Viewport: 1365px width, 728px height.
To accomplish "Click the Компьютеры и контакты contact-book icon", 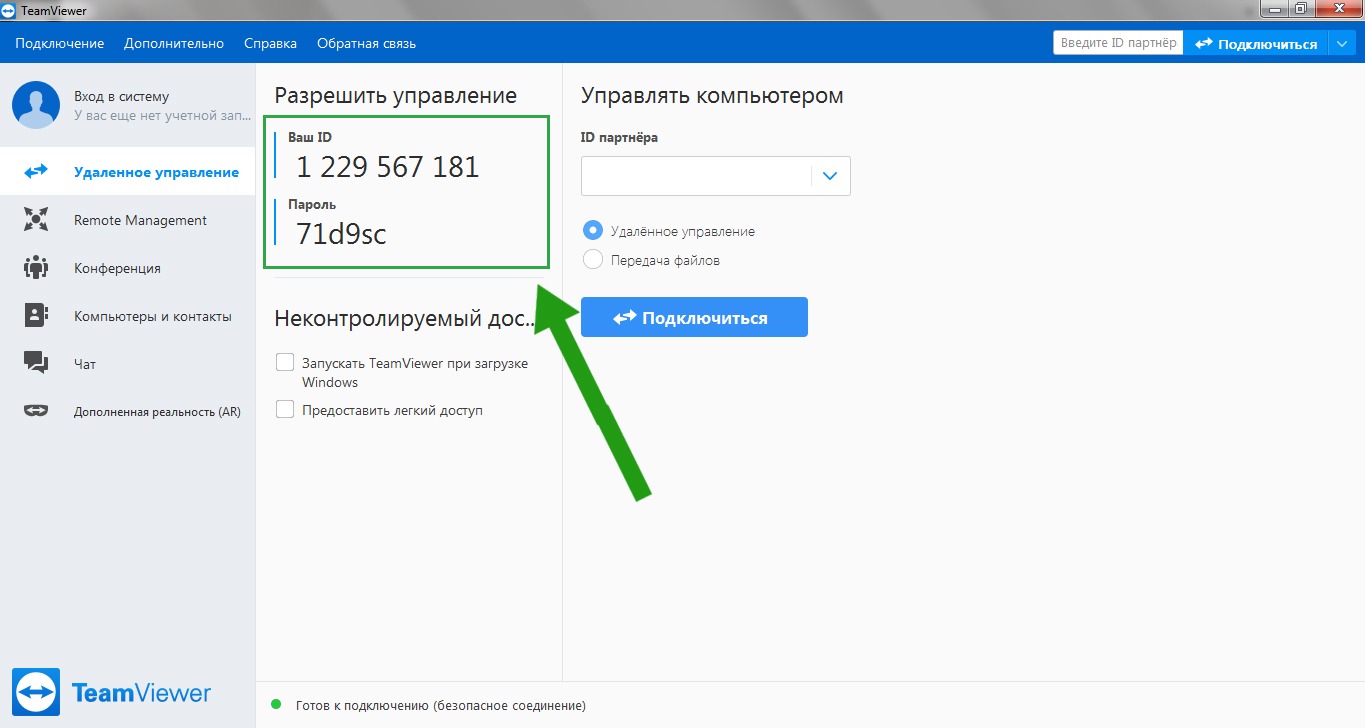I will point(36,316).
